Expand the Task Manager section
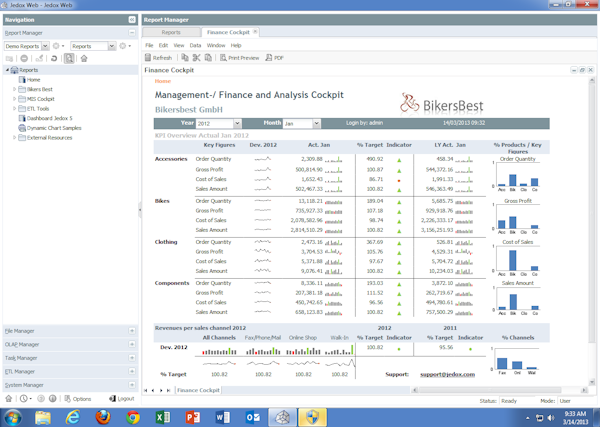The image size is (600, 427). click(x=132, y=358)
